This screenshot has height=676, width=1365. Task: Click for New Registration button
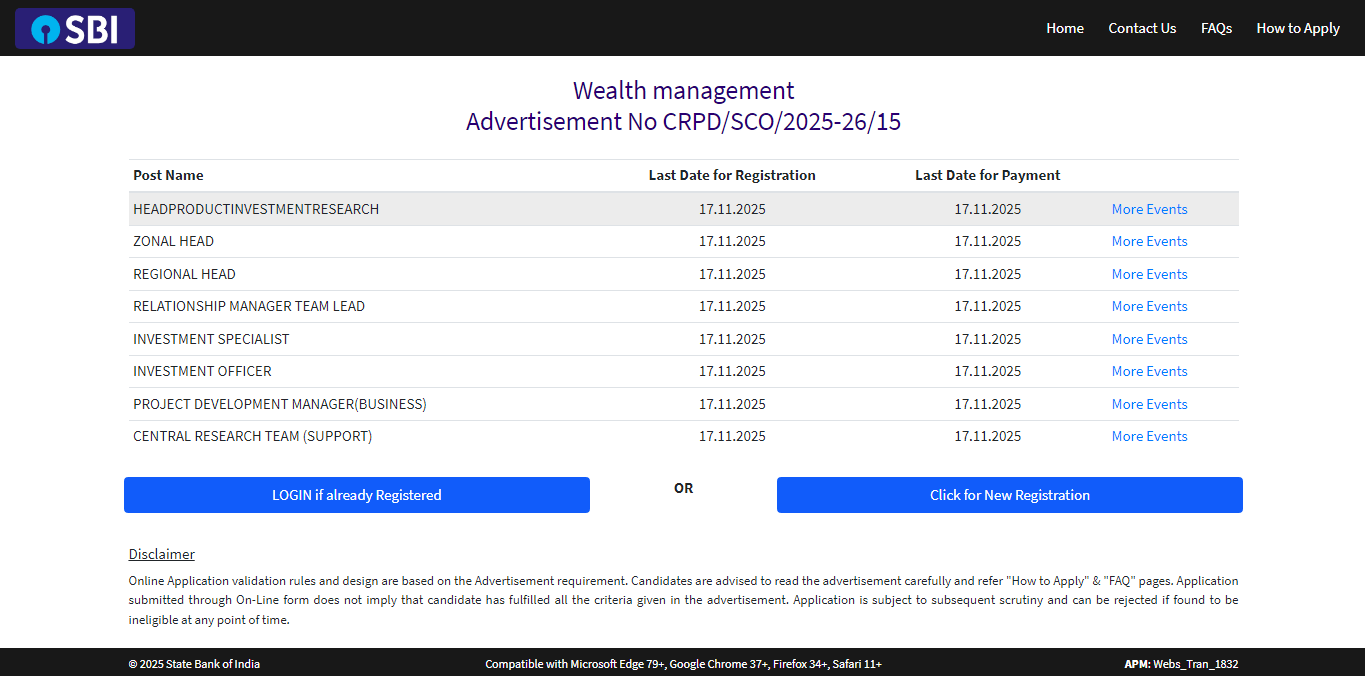(1009, 495)
